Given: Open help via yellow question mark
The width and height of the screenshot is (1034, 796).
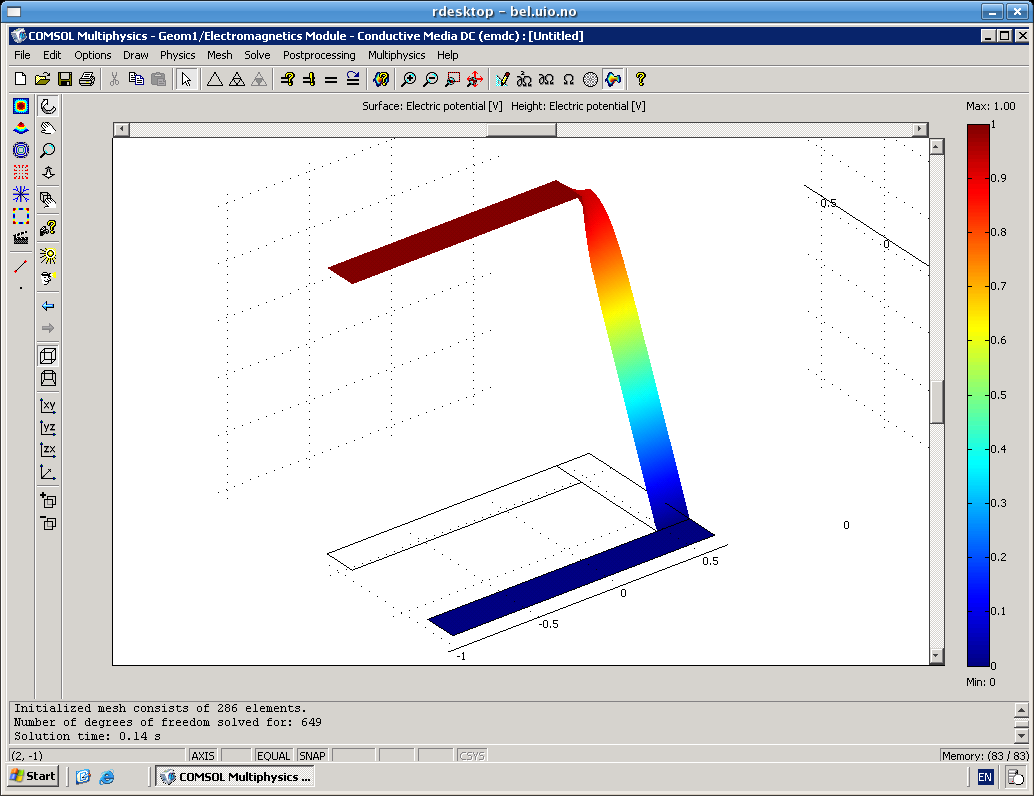Looking at the screenshot, I should click(x=640, y=79).
